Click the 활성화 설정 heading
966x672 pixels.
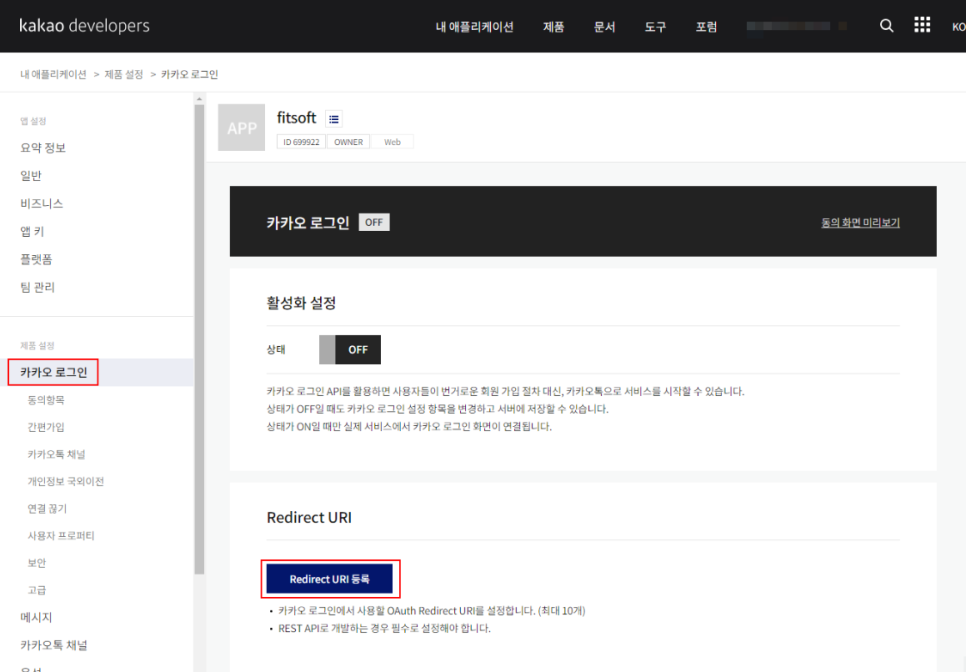[x=301, y=303]
